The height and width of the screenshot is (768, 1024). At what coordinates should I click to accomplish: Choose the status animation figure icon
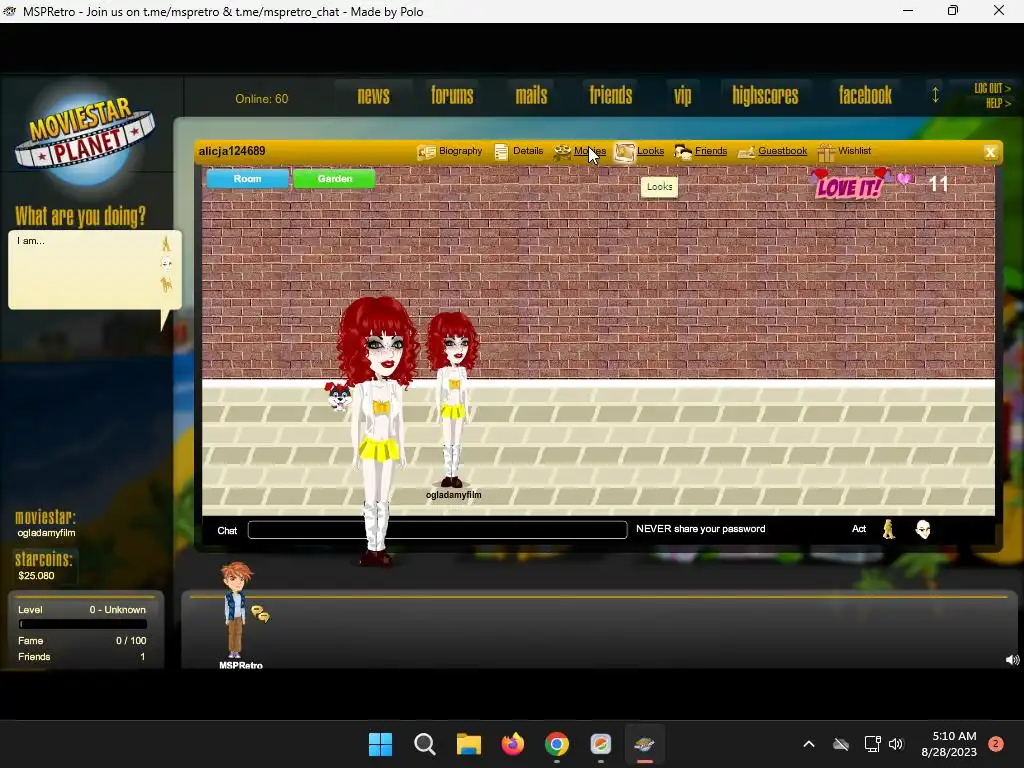tap(166, 244)
